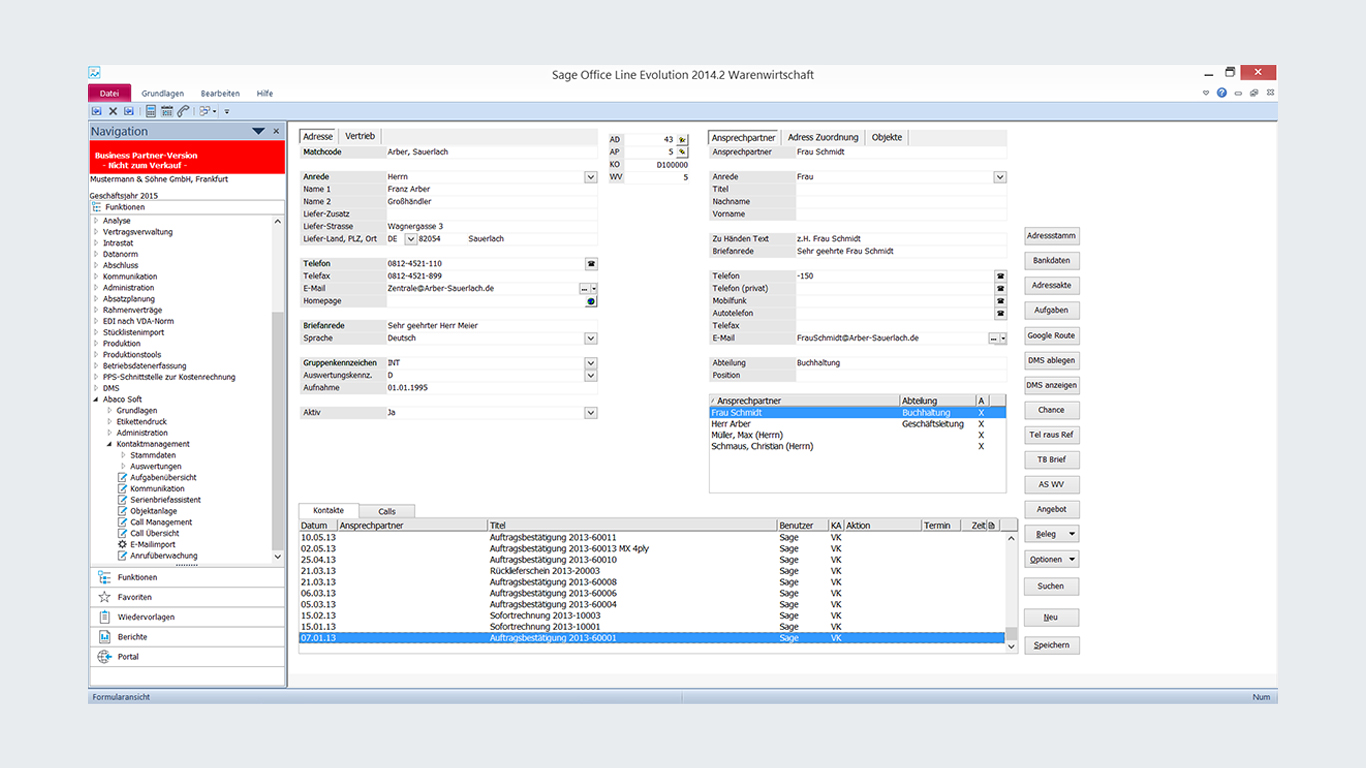Image resolution: width=1366 pixels, height=768 pixels.
Task: Click the blue help question mark icon
Action: point(1222,93)
